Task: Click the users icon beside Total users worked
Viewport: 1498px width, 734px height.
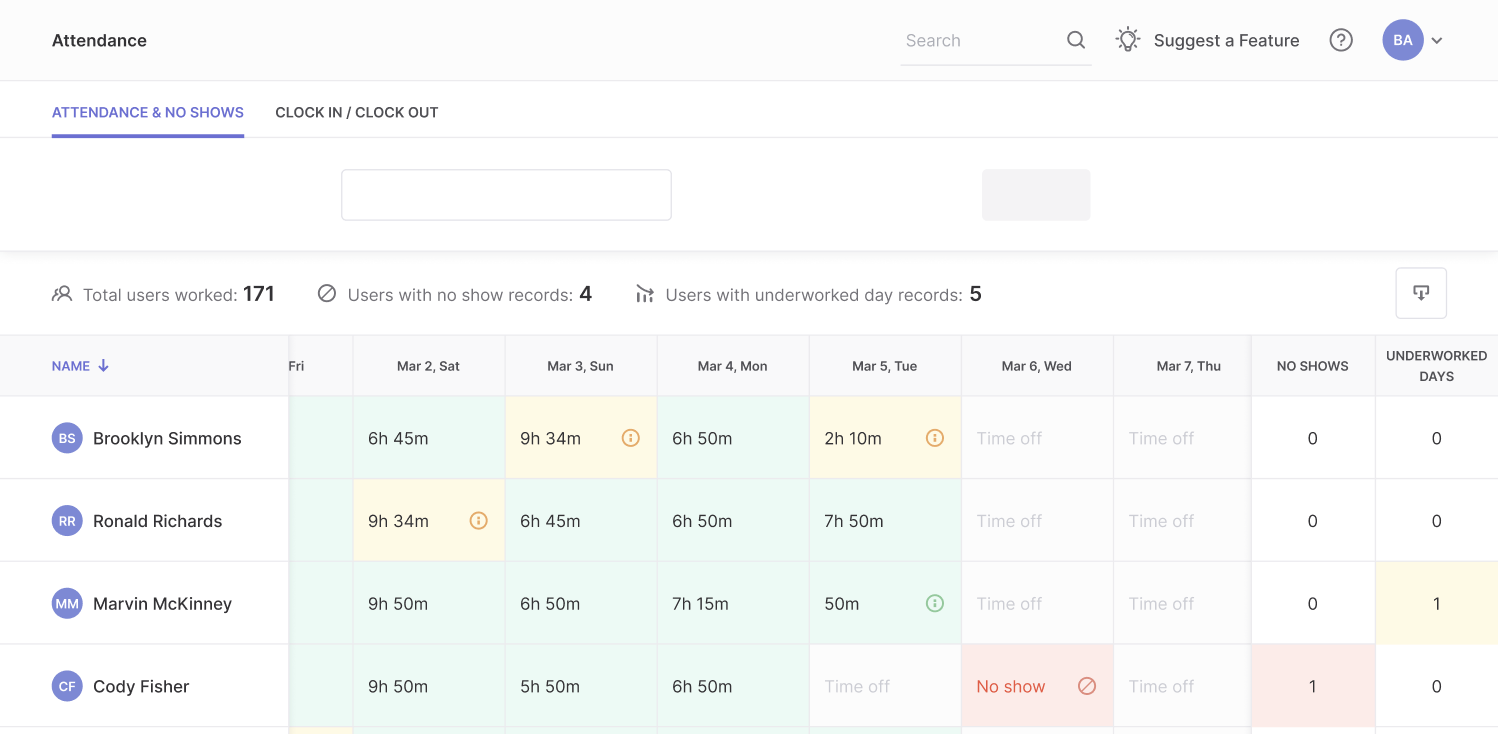Action: tap(61, 293)
